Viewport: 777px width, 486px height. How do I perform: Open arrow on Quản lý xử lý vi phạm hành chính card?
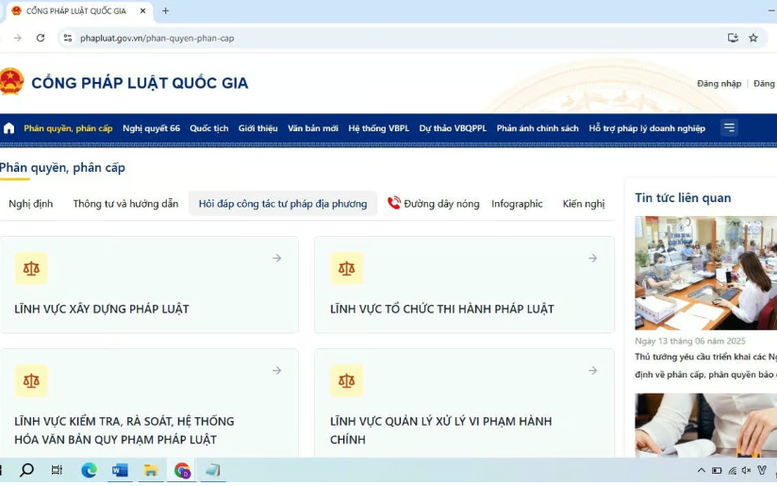(592, 371)
